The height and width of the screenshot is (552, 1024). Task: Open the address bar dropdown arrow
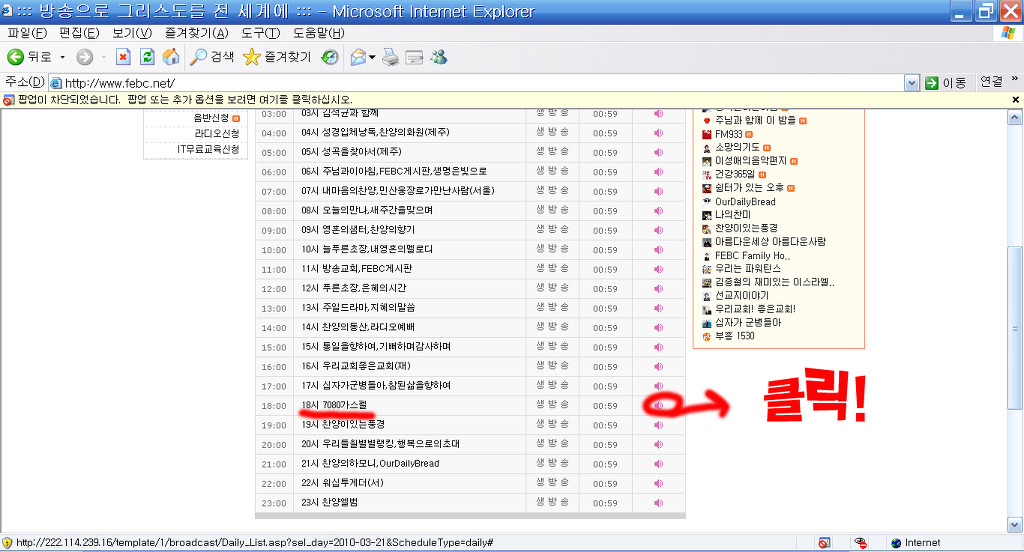(911, 82)
